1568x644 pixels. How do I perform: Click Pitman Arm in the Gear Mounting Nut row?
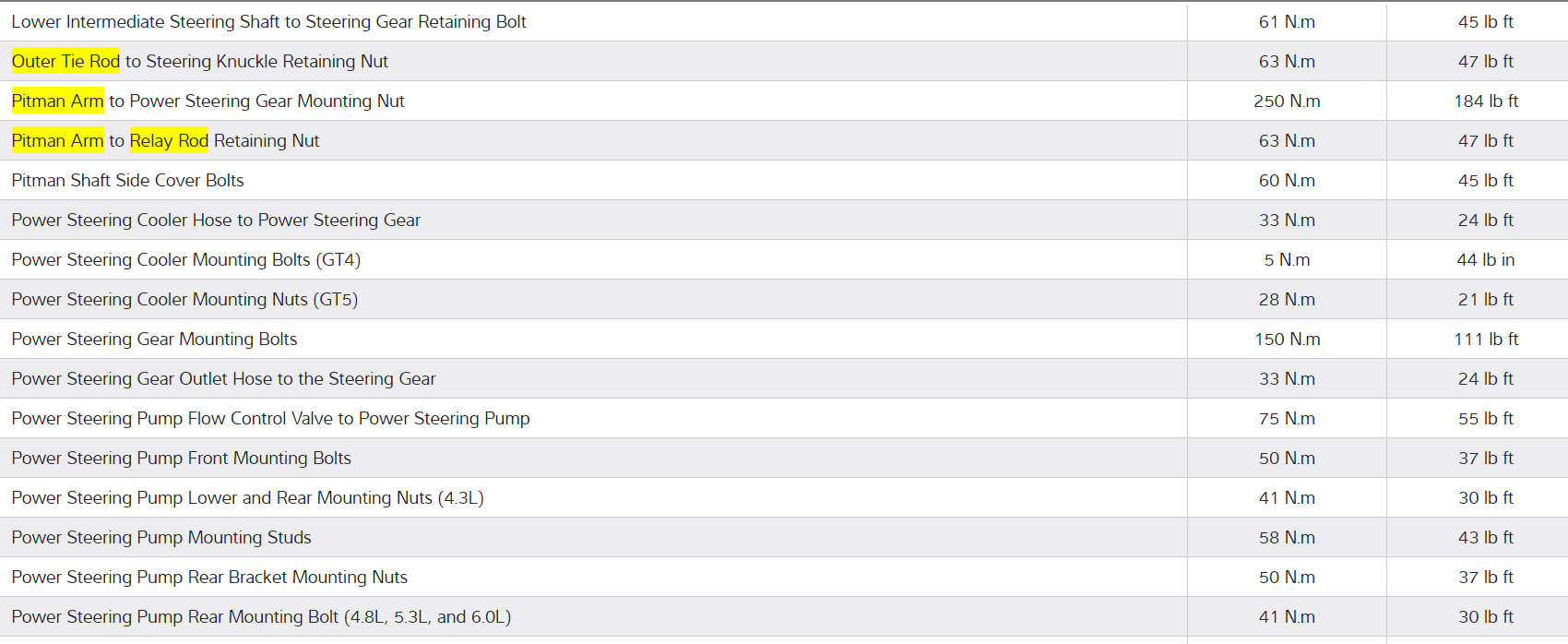tap(57, 101)
